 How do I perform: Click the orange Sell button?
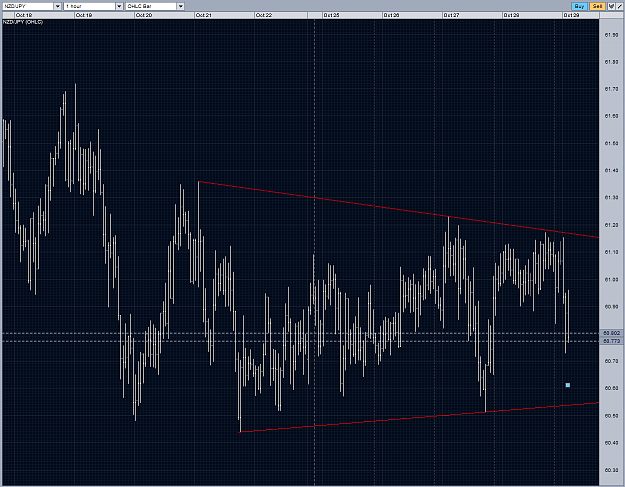(597, 6)
